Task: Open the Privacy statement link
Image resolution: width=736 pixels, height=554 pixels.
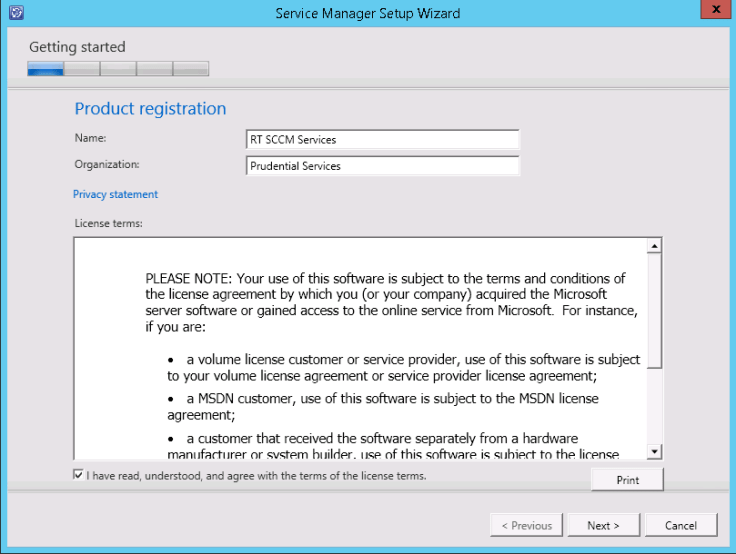Action: point(115,194)
